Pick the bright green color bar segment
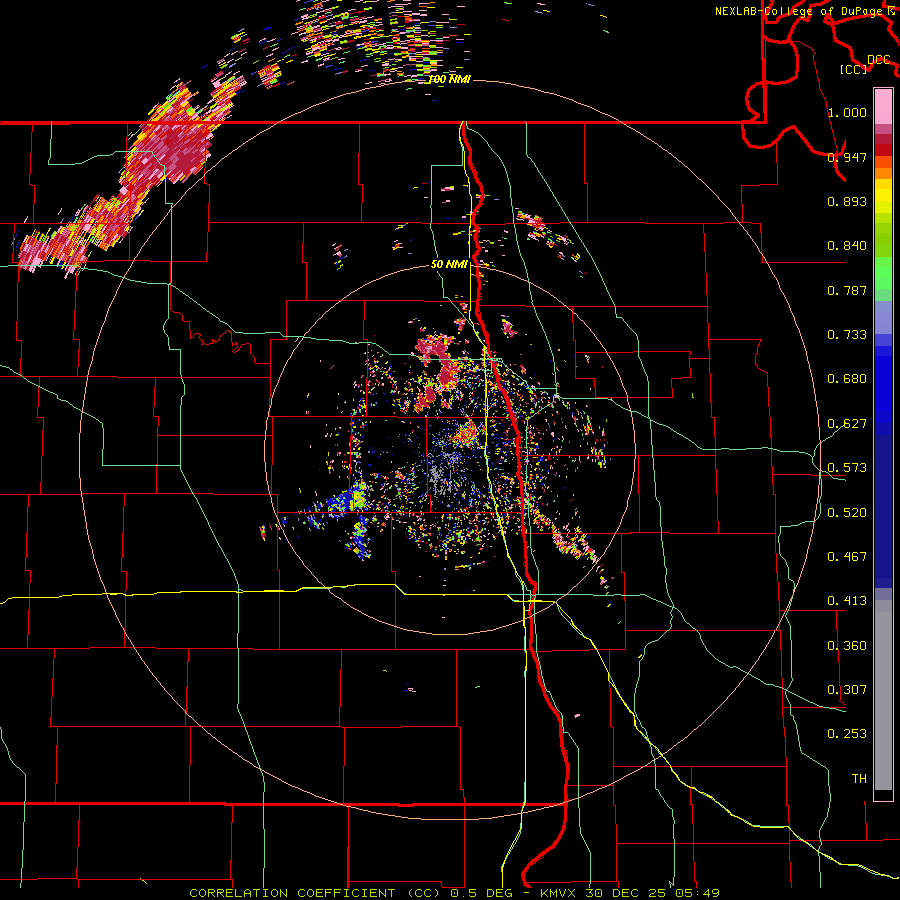 883,273
